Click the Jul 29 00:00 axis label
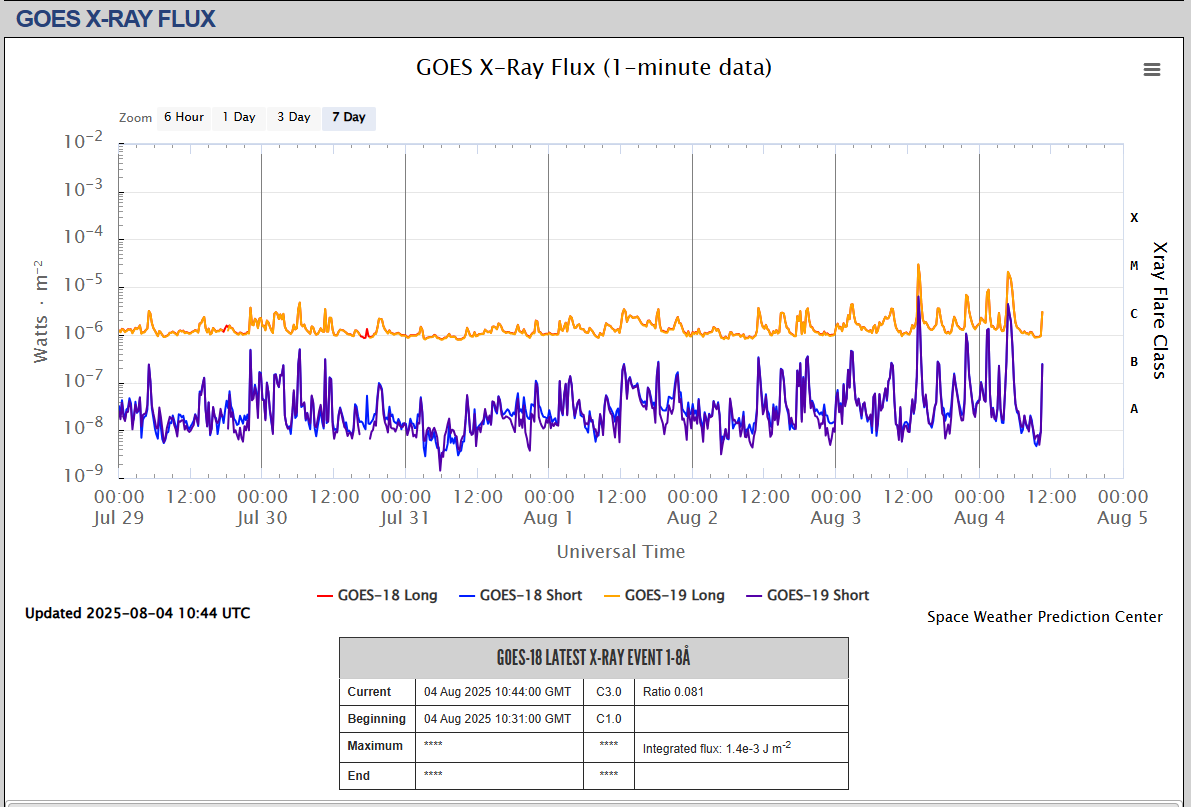1191x807 pixels. [x=119, y=507]
